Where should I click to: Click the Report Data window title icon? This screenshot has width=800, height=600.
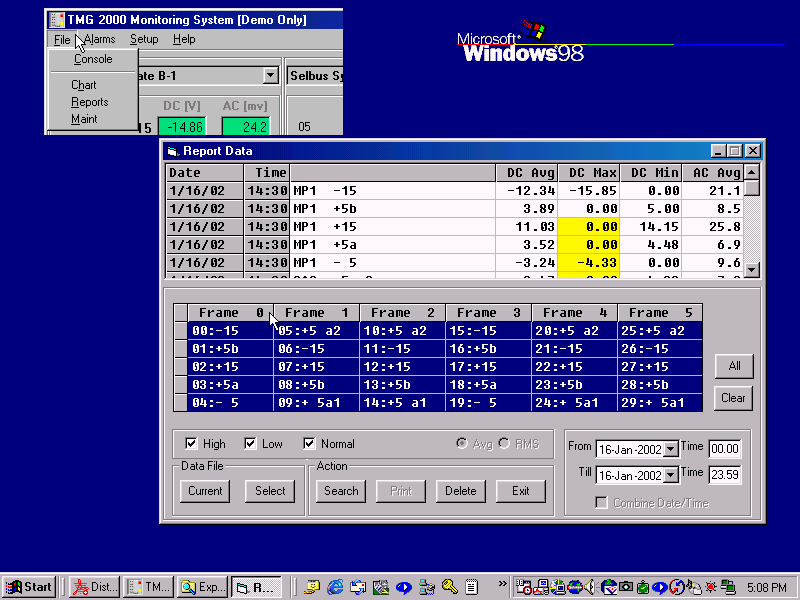[172, 151]
